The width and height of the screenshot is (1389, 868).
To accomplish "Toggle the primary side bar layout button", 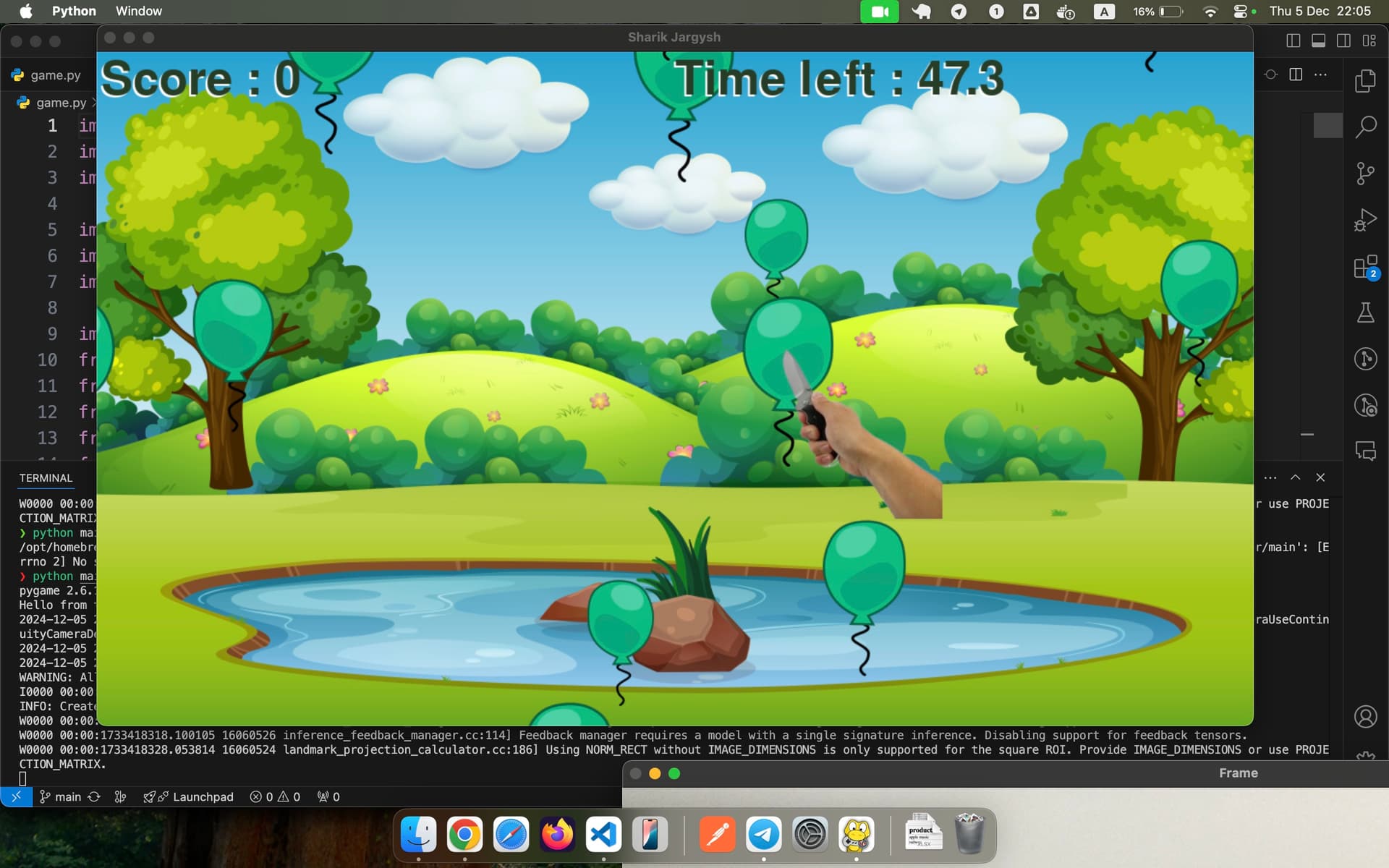I will tap(1294, 41).
